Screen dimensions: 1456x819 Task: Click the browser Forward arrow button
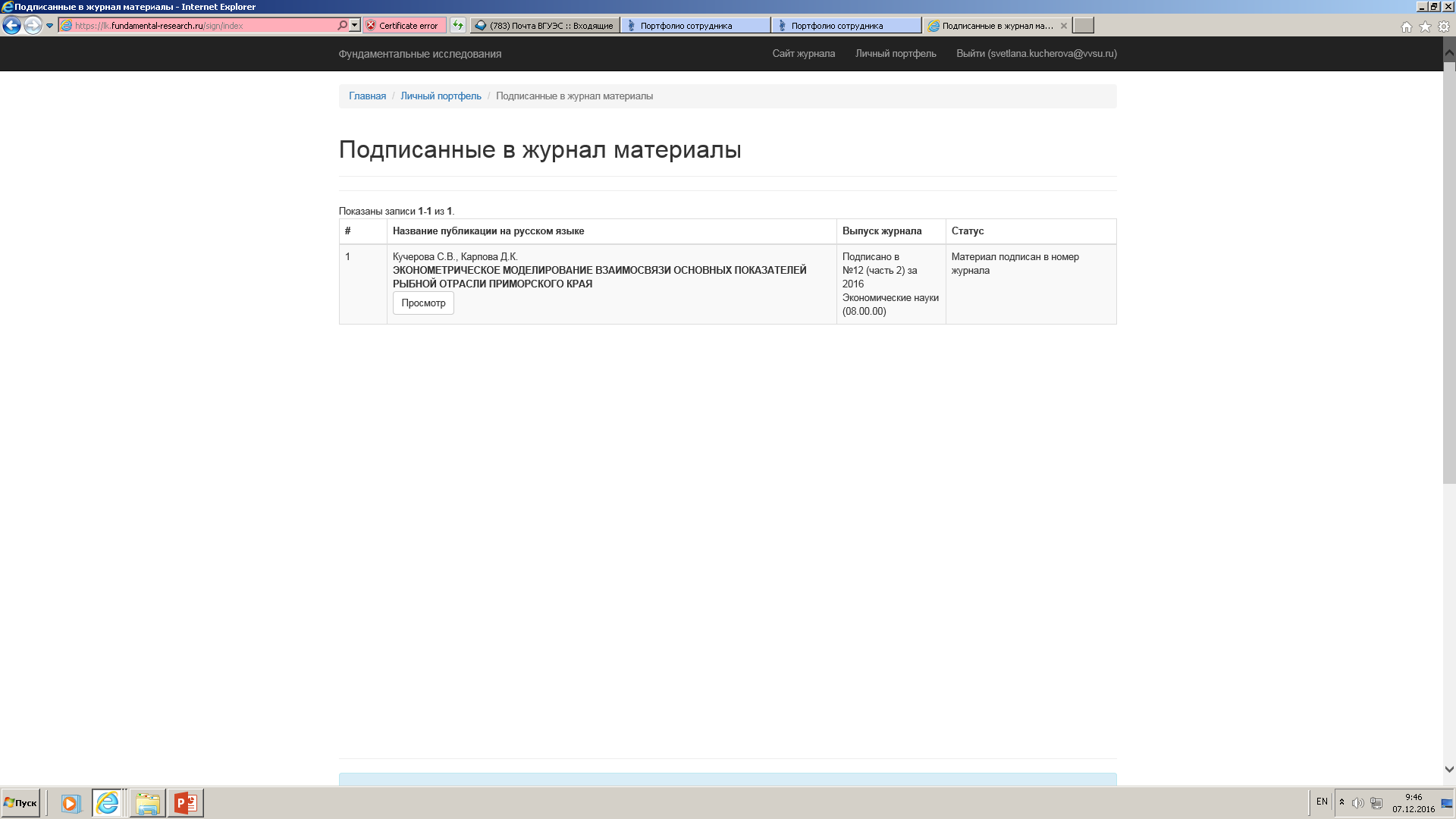pyautogui.click(x=32, y=25)
